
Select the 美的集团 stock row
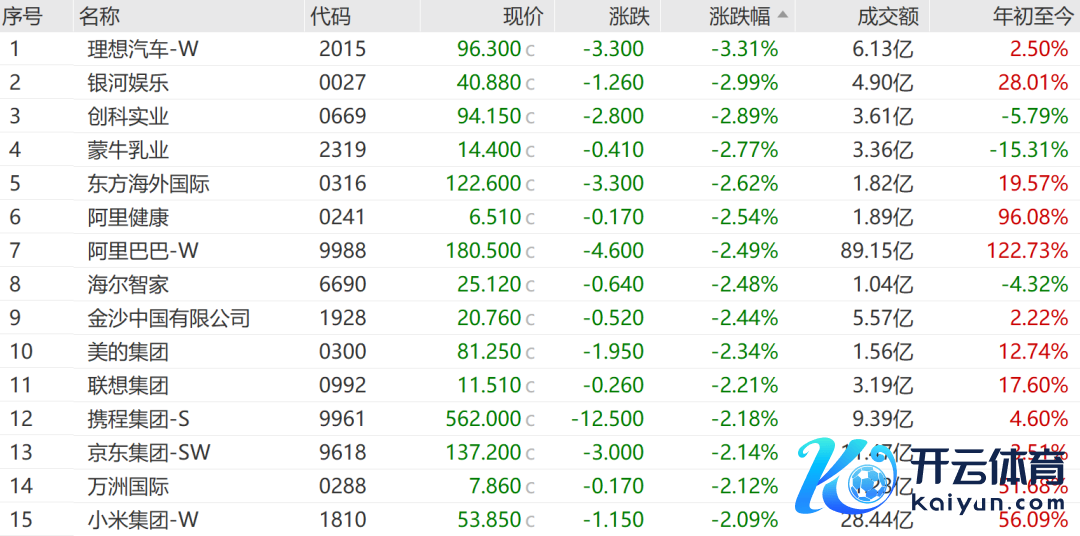(128, 352)
